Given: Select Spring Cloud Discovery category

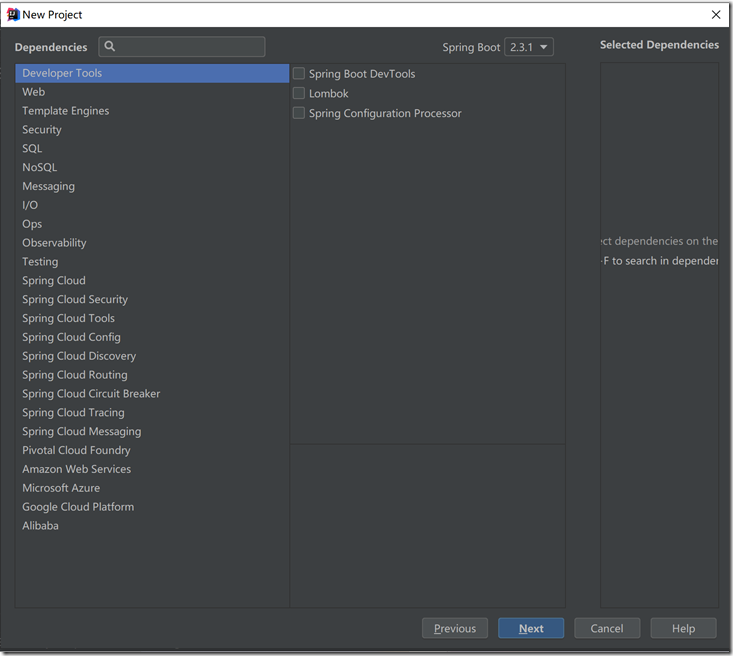Looking at the screenshot, I should click(x=152, y=356).
